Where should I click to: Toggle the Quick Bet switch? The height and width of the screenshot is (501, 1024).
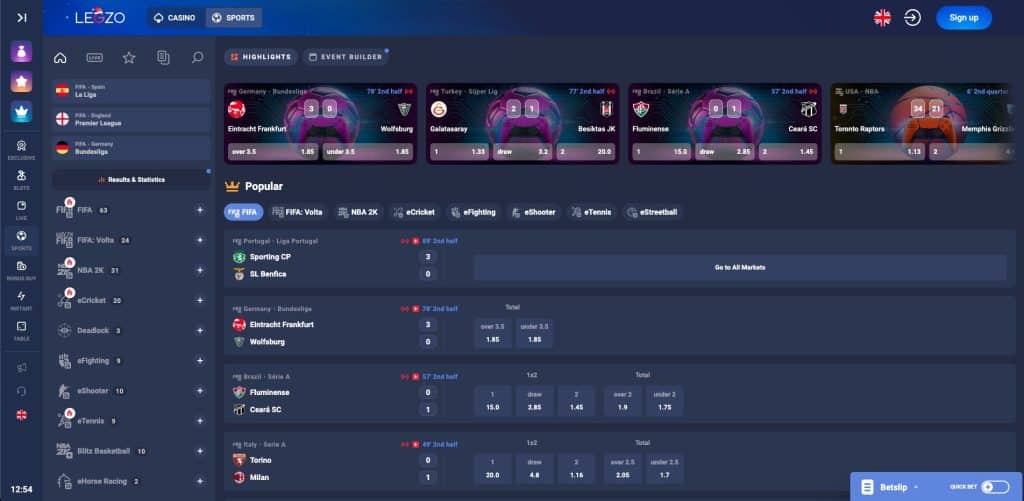coord(994,487)
